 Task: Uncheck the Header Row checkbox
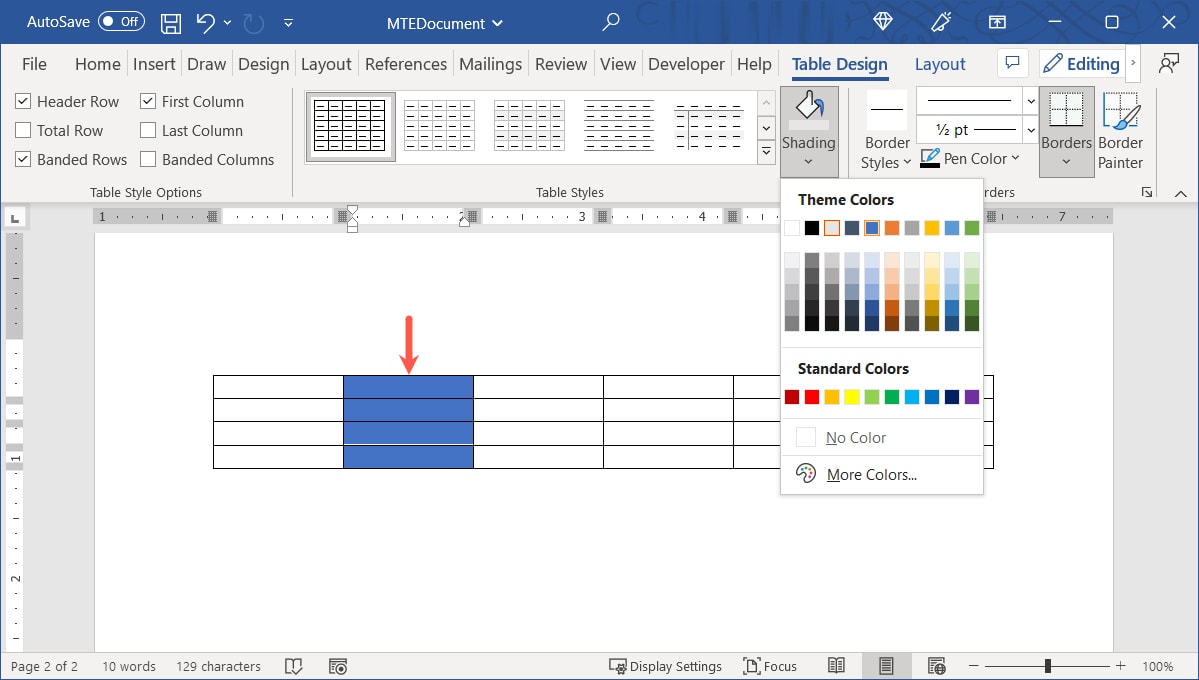(23, 101)
